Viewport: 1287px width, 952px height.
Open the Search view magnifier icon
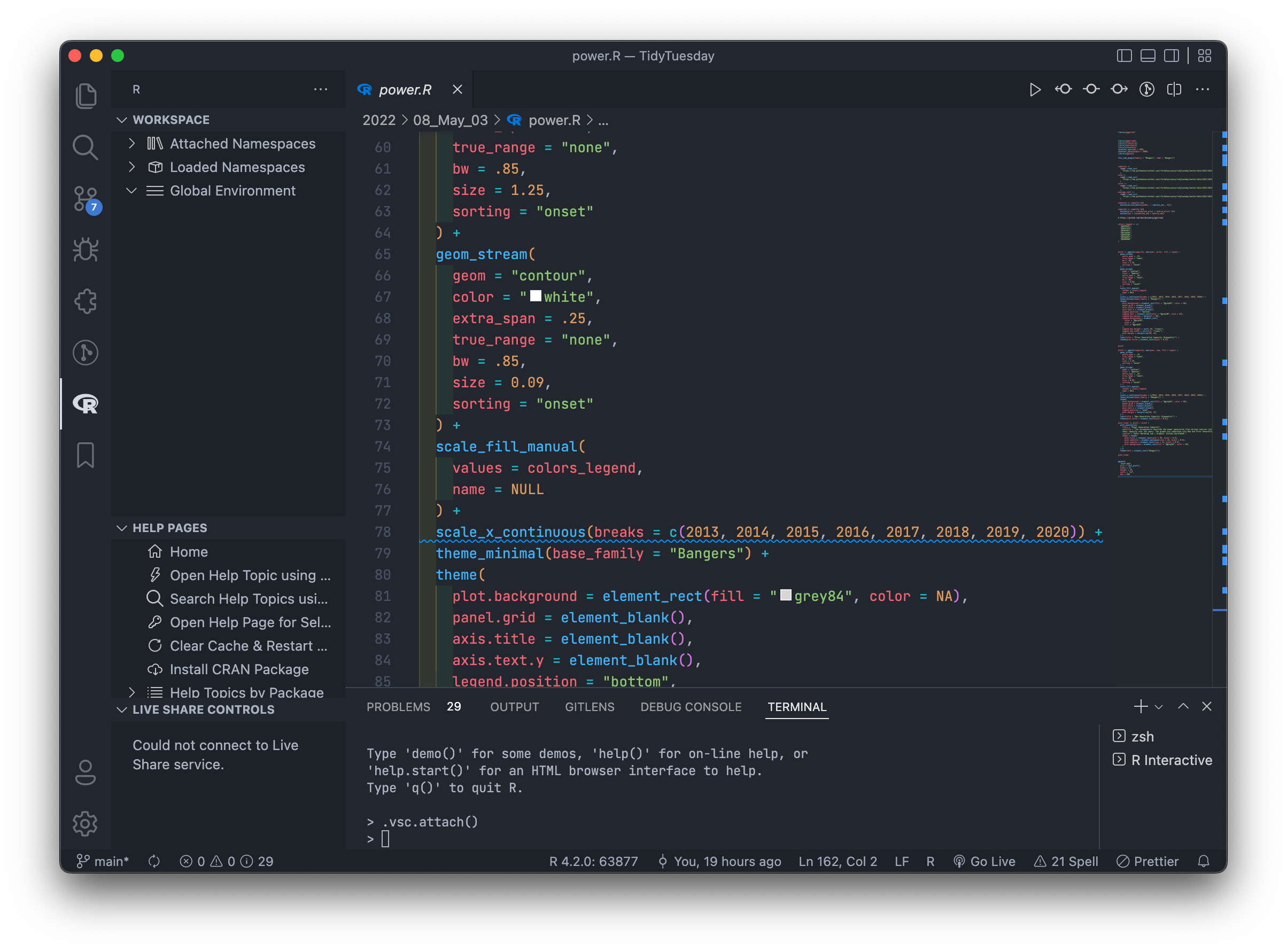tap(86, 147)
